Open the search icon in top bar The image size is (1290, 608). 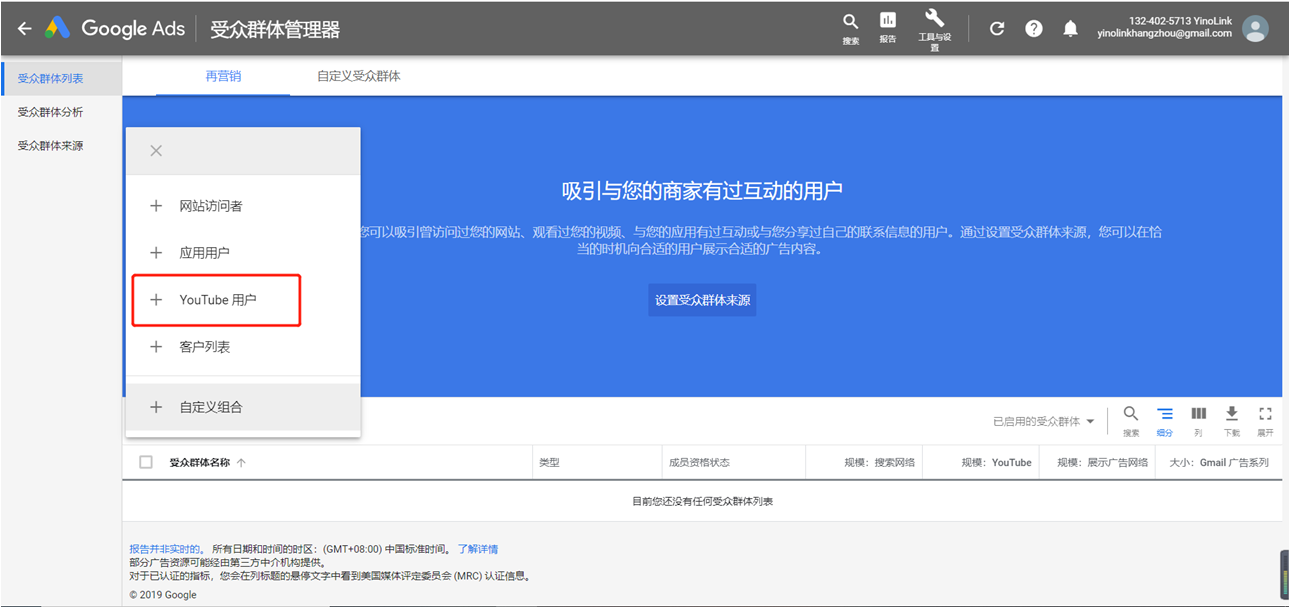pos(850,22)
